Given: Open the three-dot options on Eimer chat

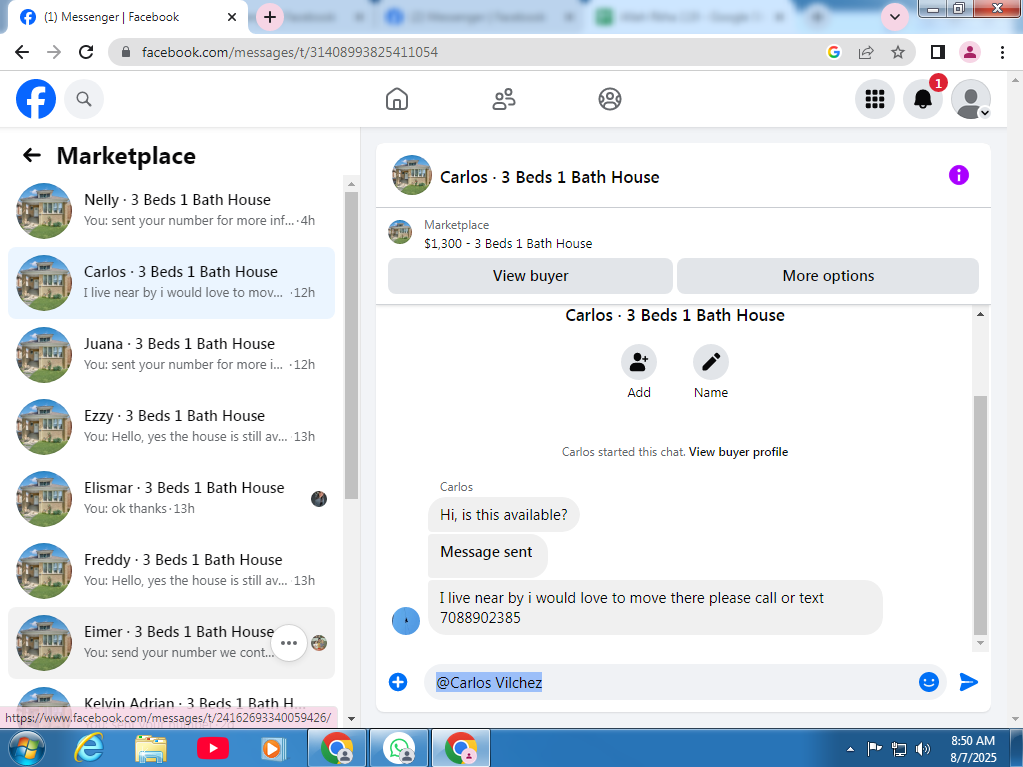Looking at the screenshot, I should tap(288, 643).
